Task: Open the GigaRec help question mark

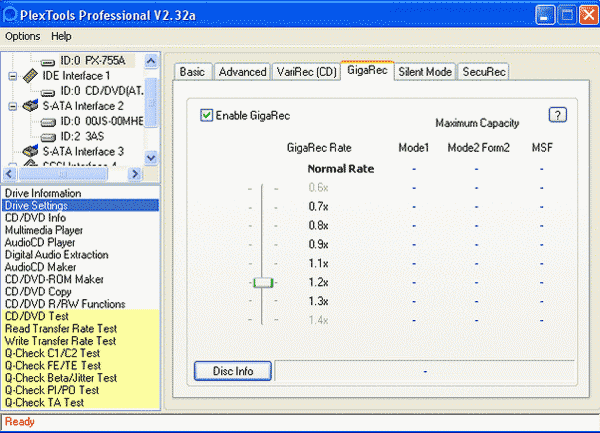Action: [558, 115]
